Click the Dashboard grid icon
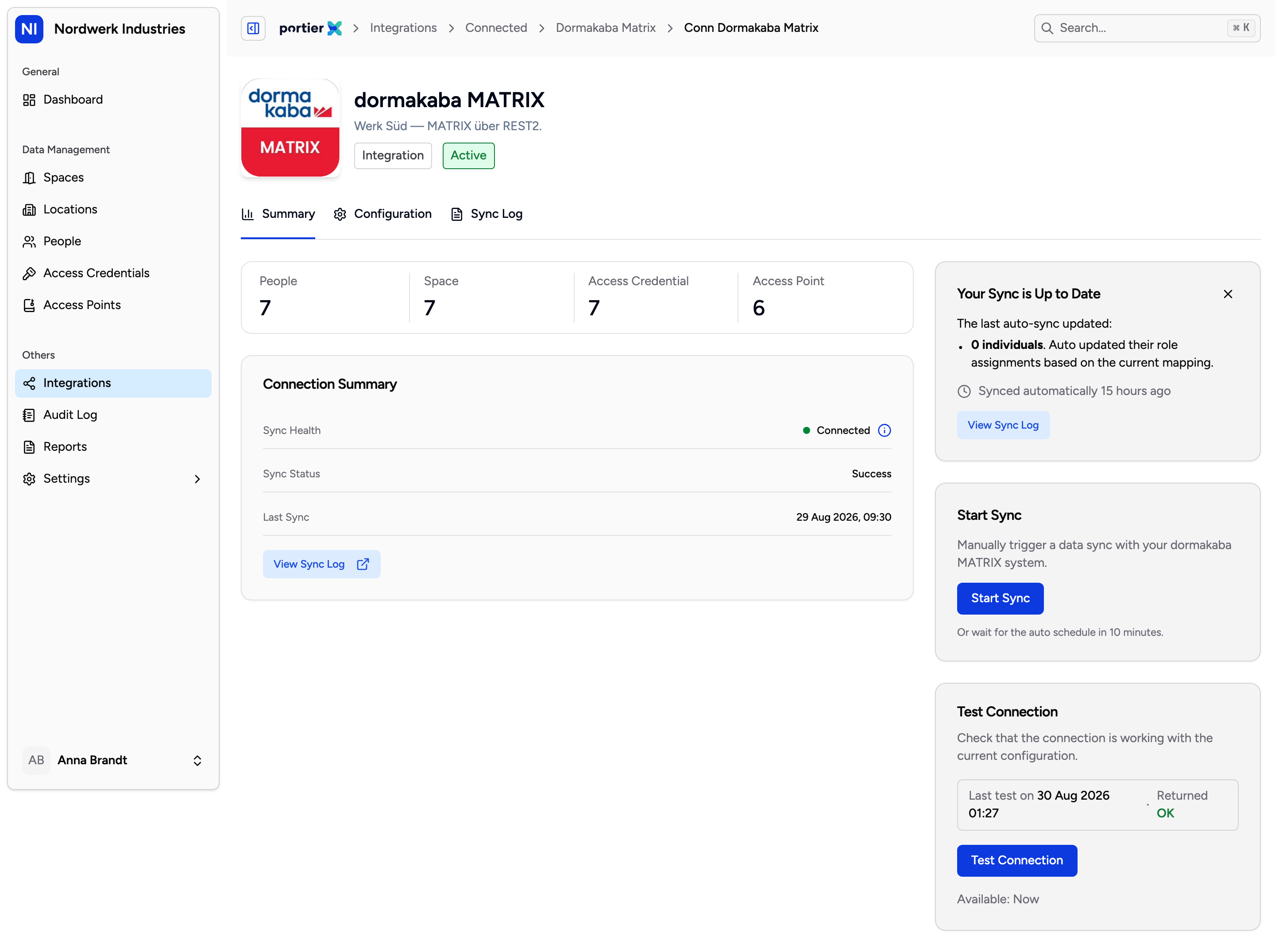Viewport: 1275px width, 952px height. [x=29, y=100]
